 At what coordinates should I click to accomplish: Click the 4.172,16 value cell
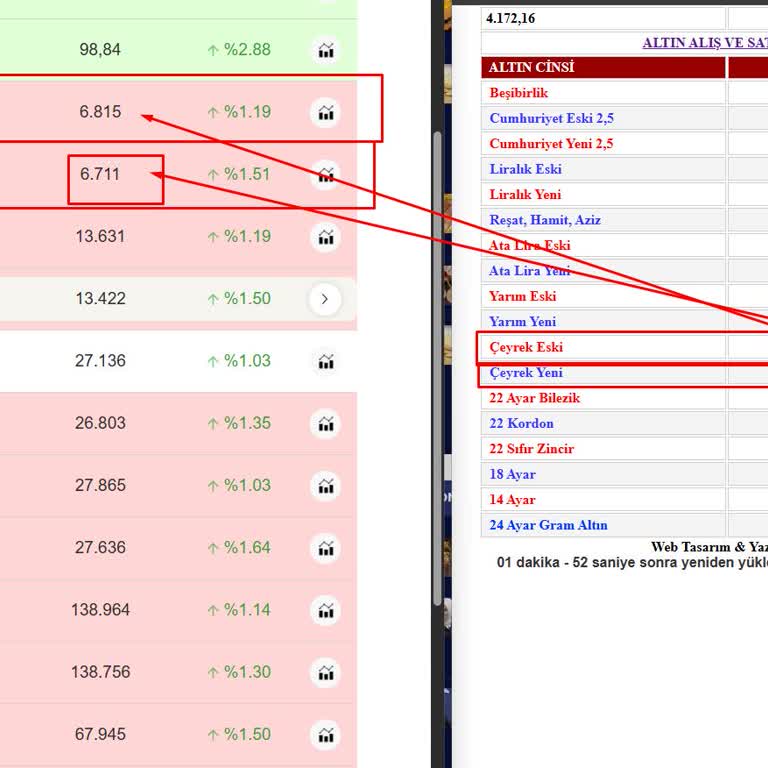coord(603,19)
